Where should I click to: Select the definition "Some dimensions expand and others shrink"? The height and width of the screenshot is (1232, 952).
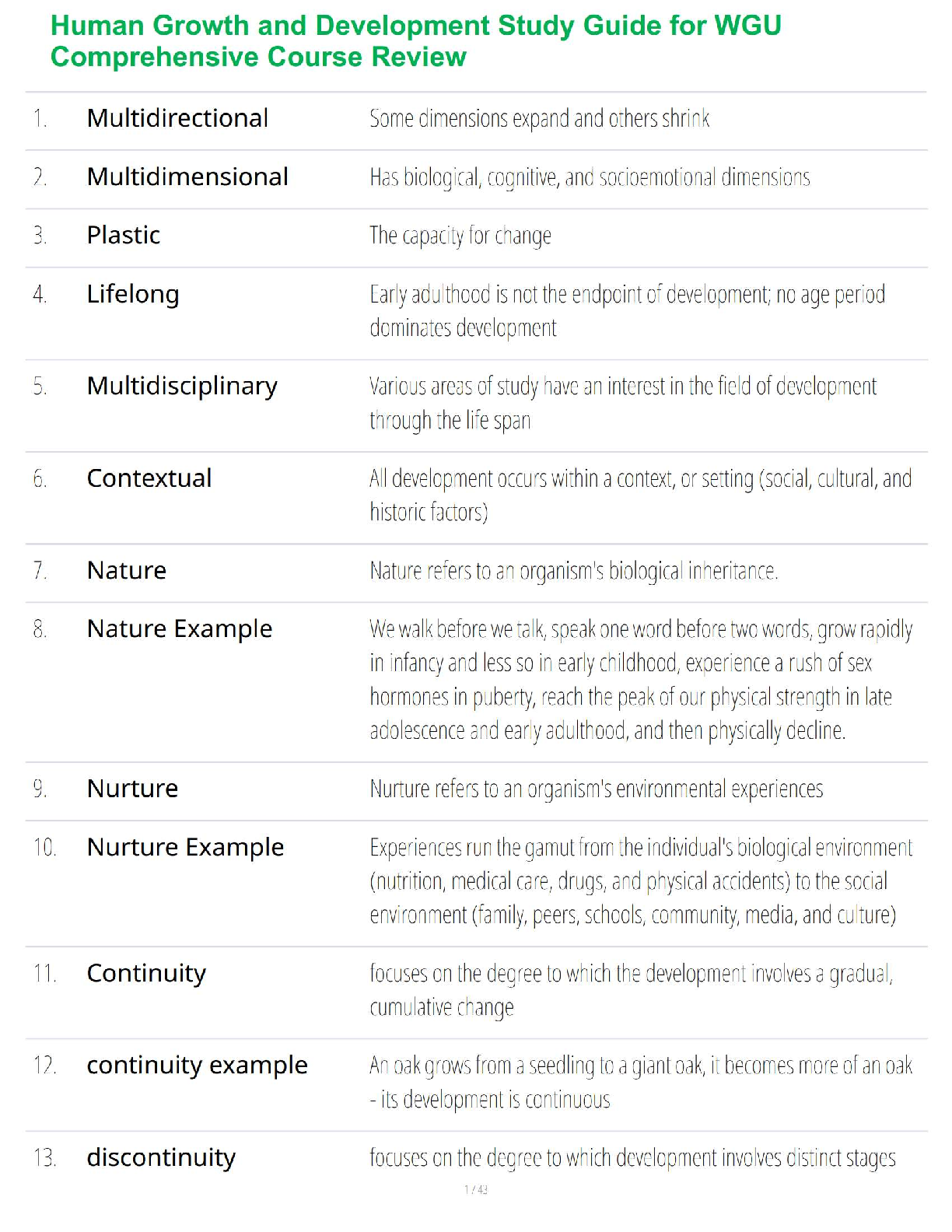click(539, 118)
